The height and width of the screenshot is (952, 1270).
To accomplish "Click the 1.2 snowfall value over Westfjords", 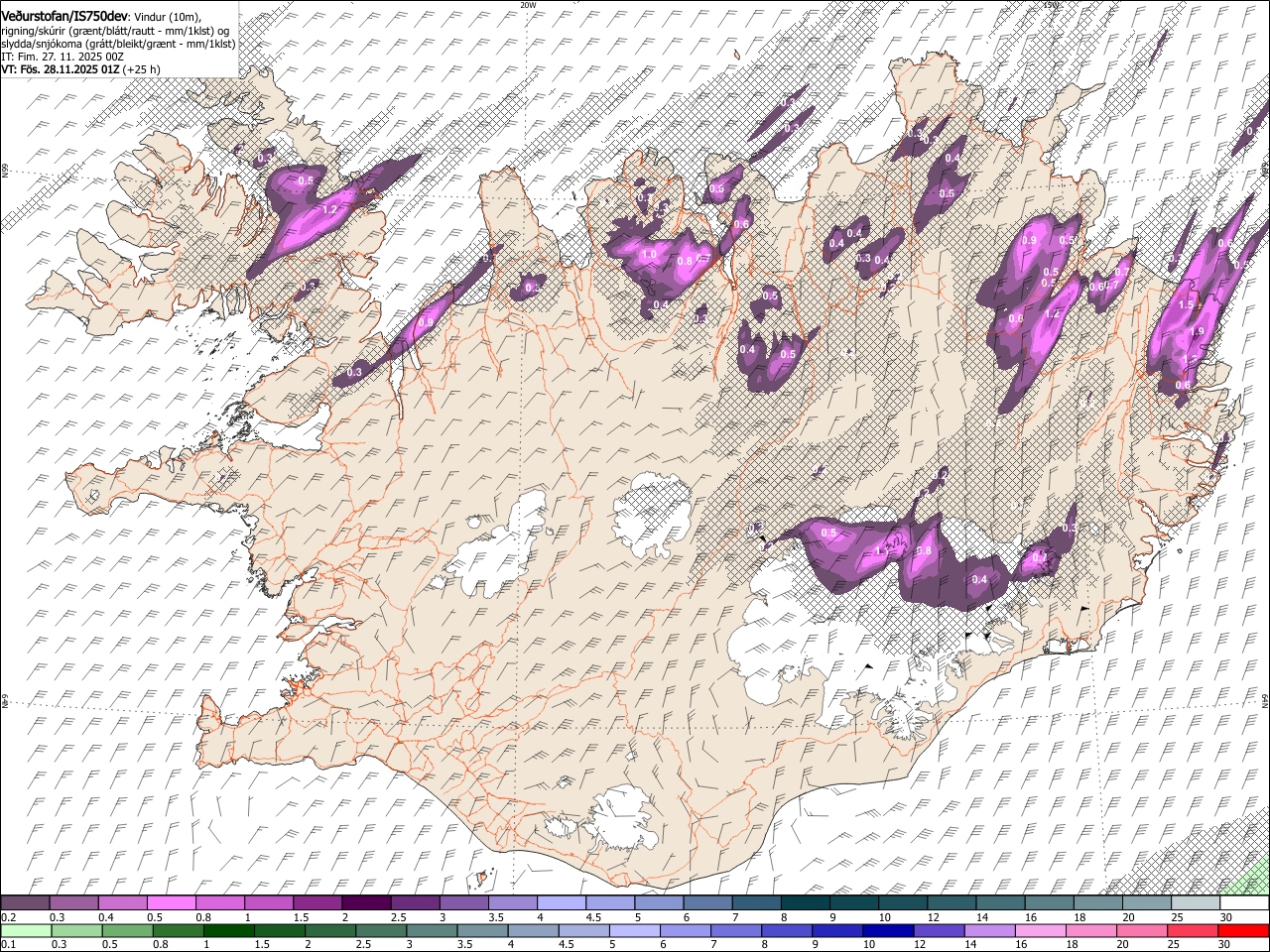I will (330, 210).
